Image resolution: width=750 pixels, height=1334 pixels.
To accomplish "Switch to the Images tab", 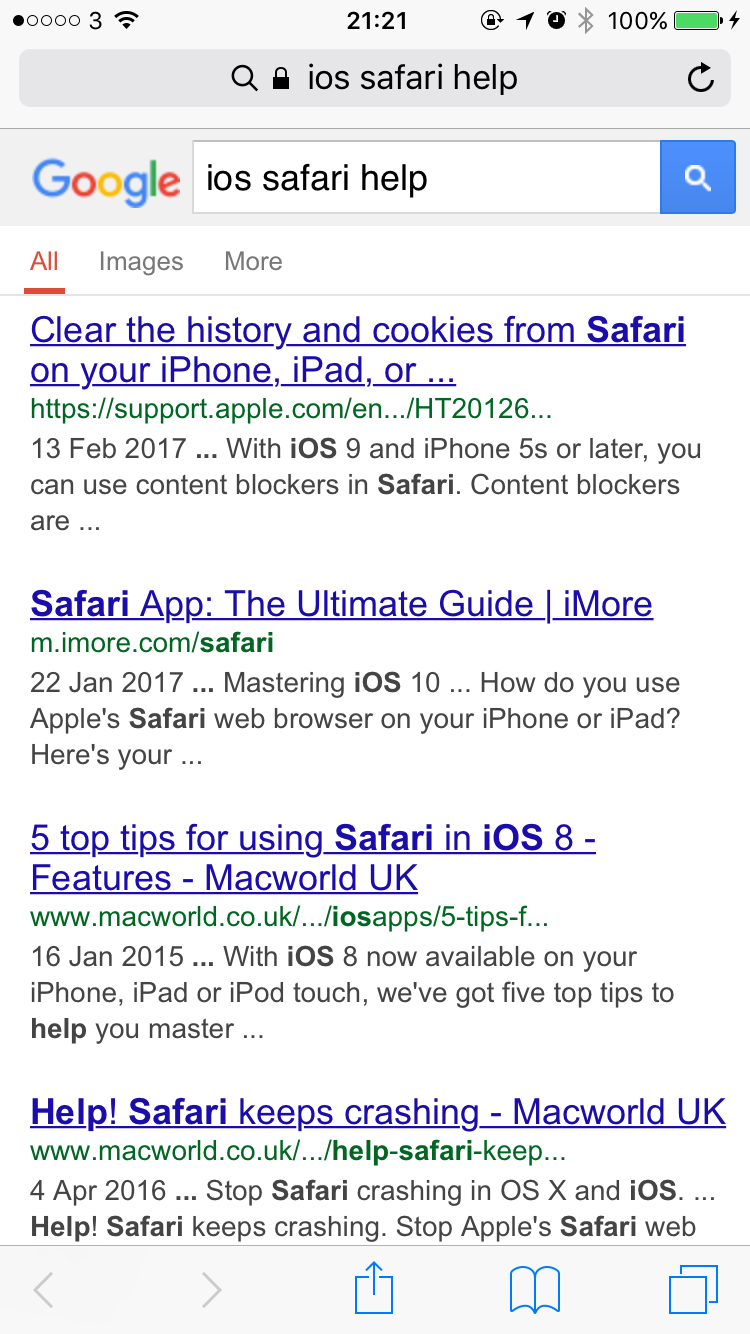I will (141, 262).
